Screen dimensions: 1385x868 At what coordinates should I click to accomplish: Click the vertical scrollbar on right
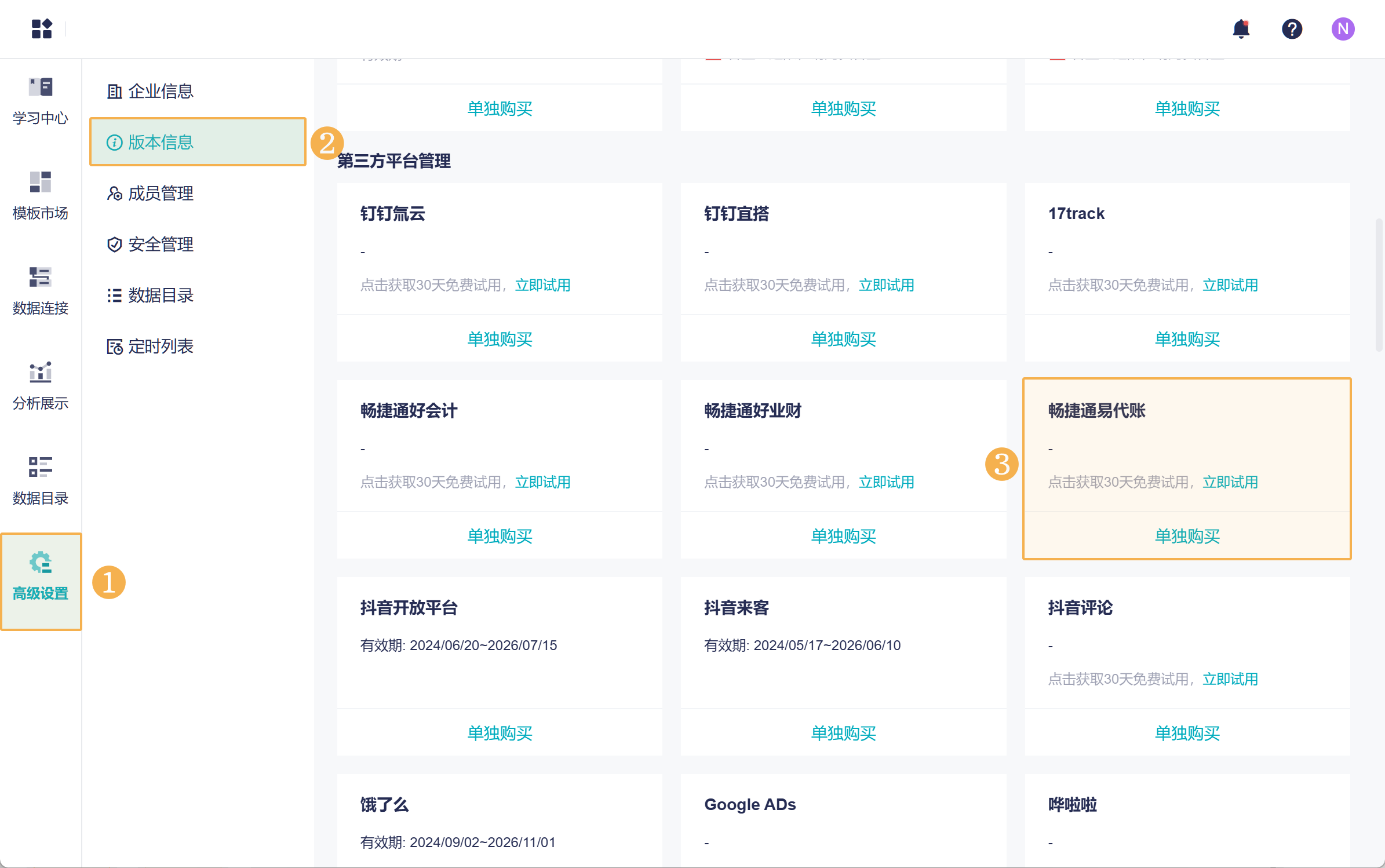1379,284
